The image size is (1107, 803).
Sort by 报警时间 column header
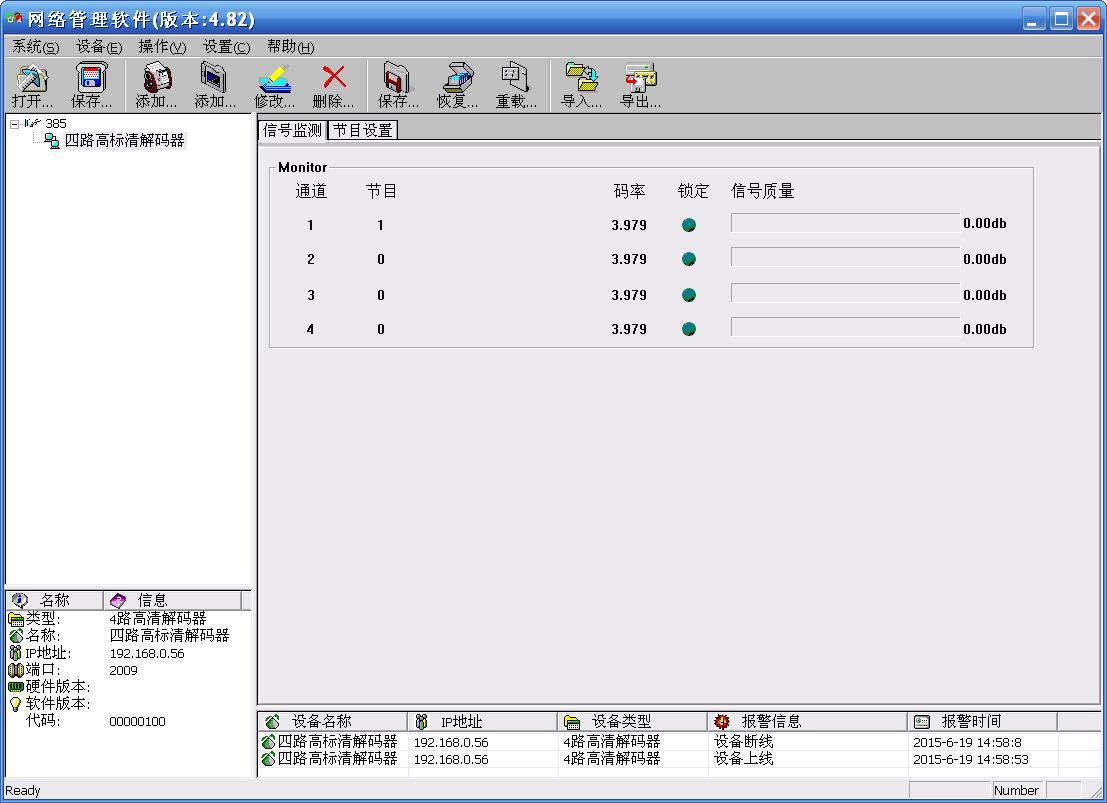[x=982, y=721]
